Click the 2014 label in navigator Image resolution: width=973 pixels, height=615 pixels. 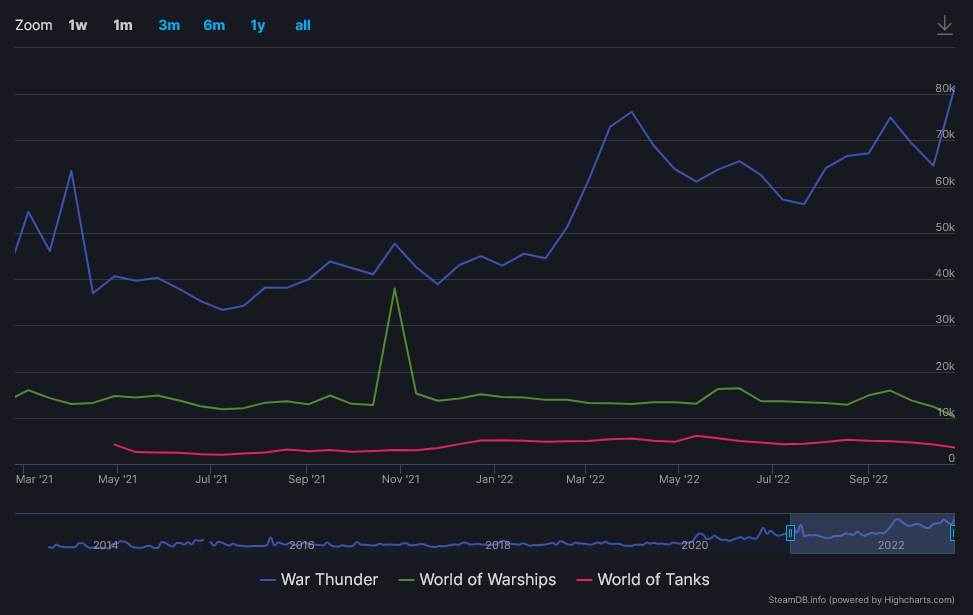pos(105,545)
